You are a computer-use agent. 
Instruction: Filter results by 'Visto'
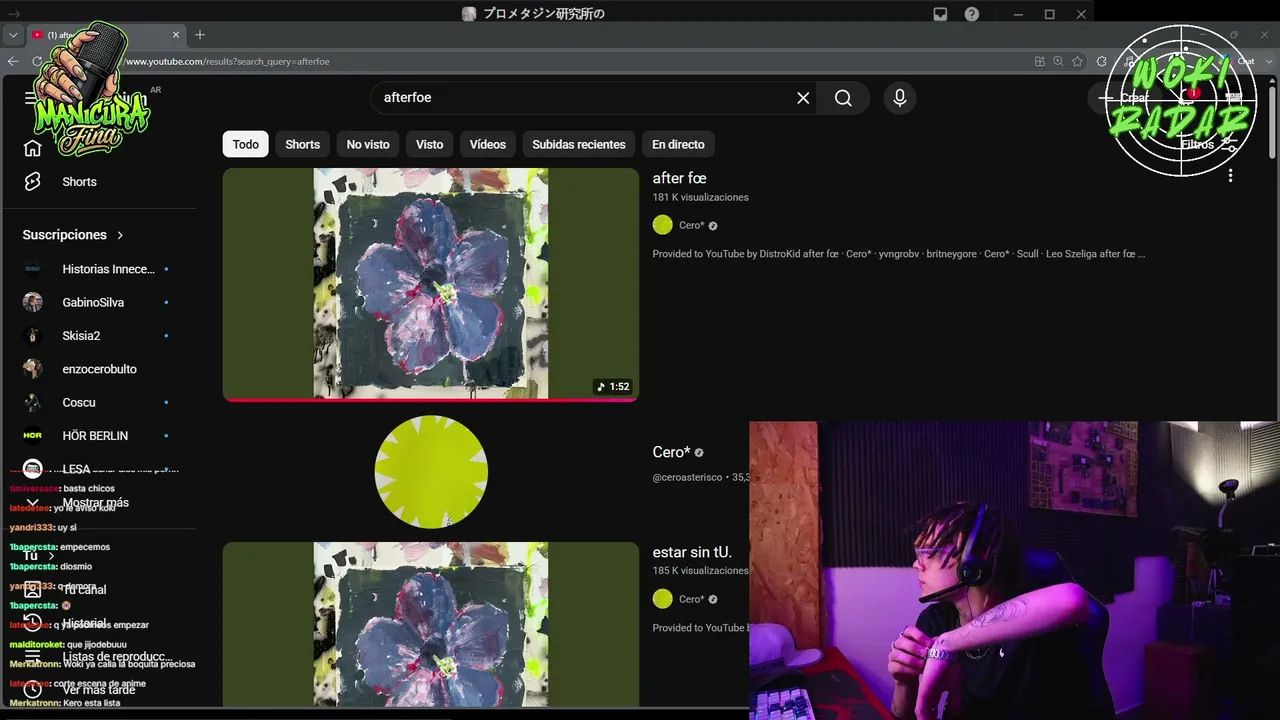pyautogui.click(x=430, y=144)
